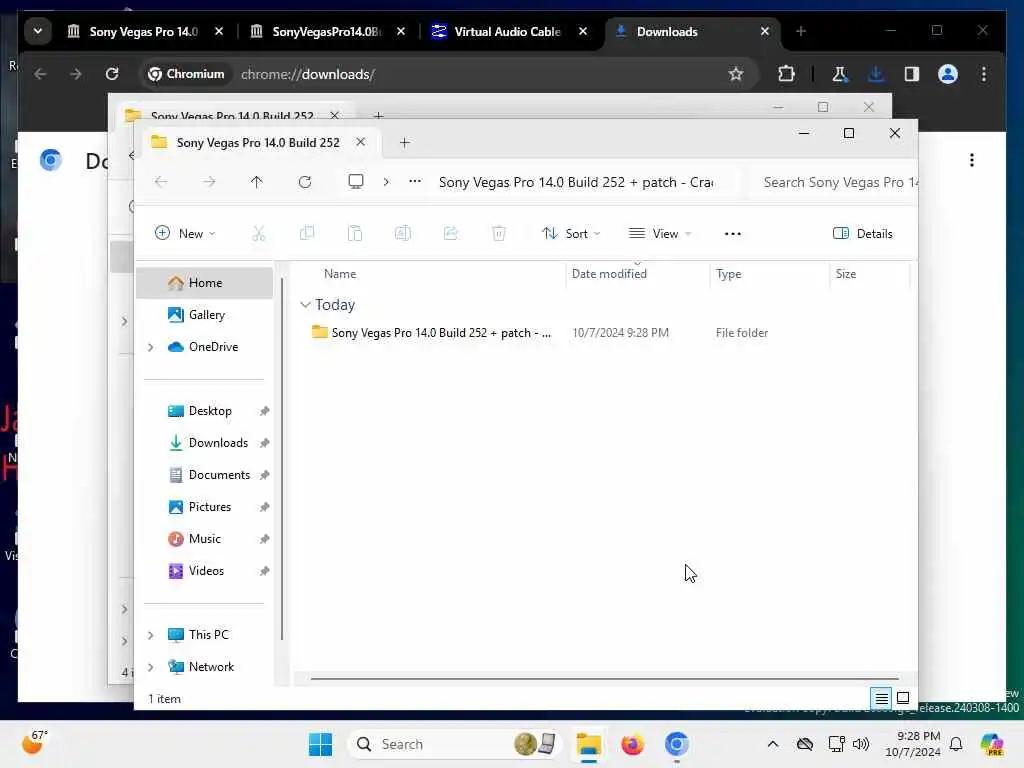Screen dimensions: 1024x768
Task: Toggle the Chromium side panel icon
Action: pyautogui.click(x=912, y=74)
